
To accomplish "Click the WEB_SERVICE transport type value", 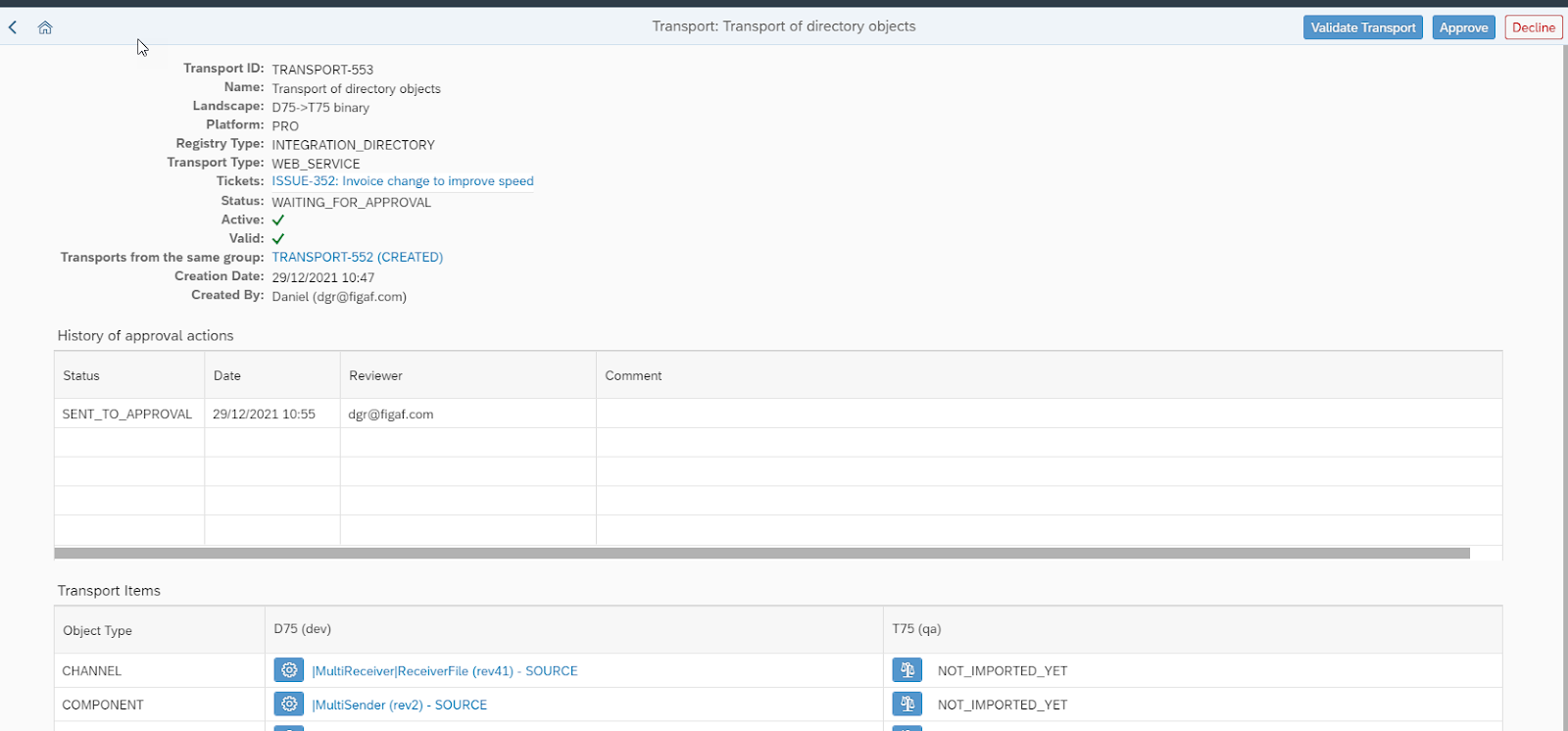I will (x=316, y=164).
